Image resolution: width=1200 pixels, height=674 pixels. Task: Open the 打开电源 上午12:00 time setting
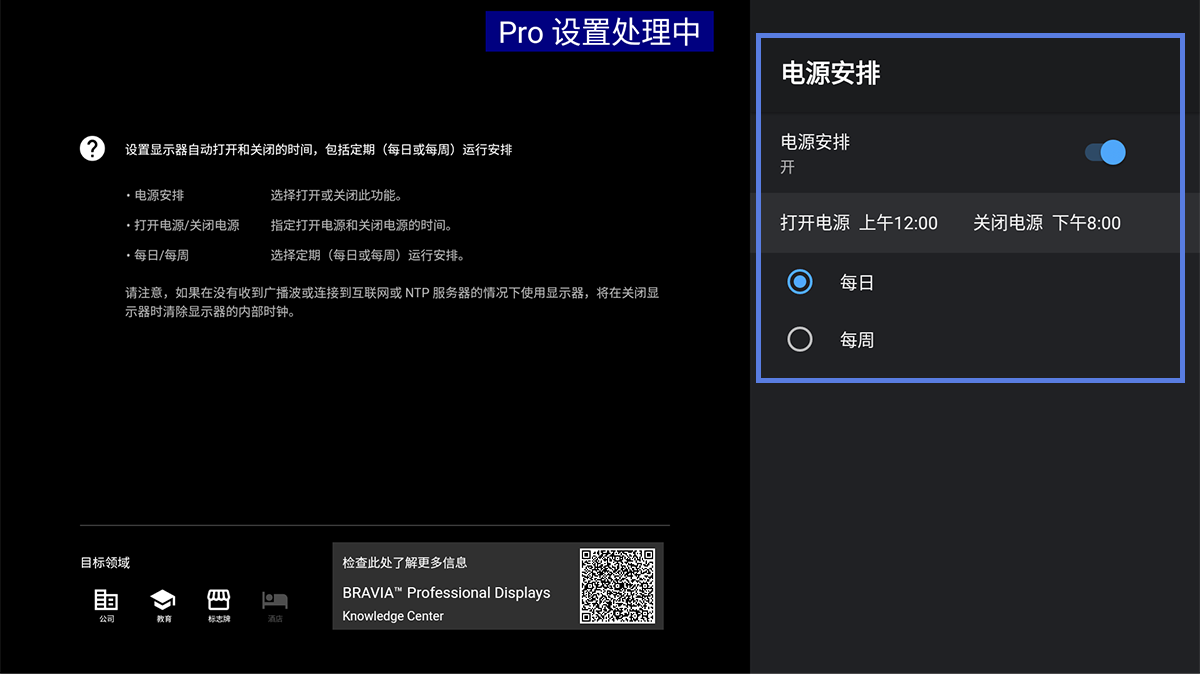(859, 223)
